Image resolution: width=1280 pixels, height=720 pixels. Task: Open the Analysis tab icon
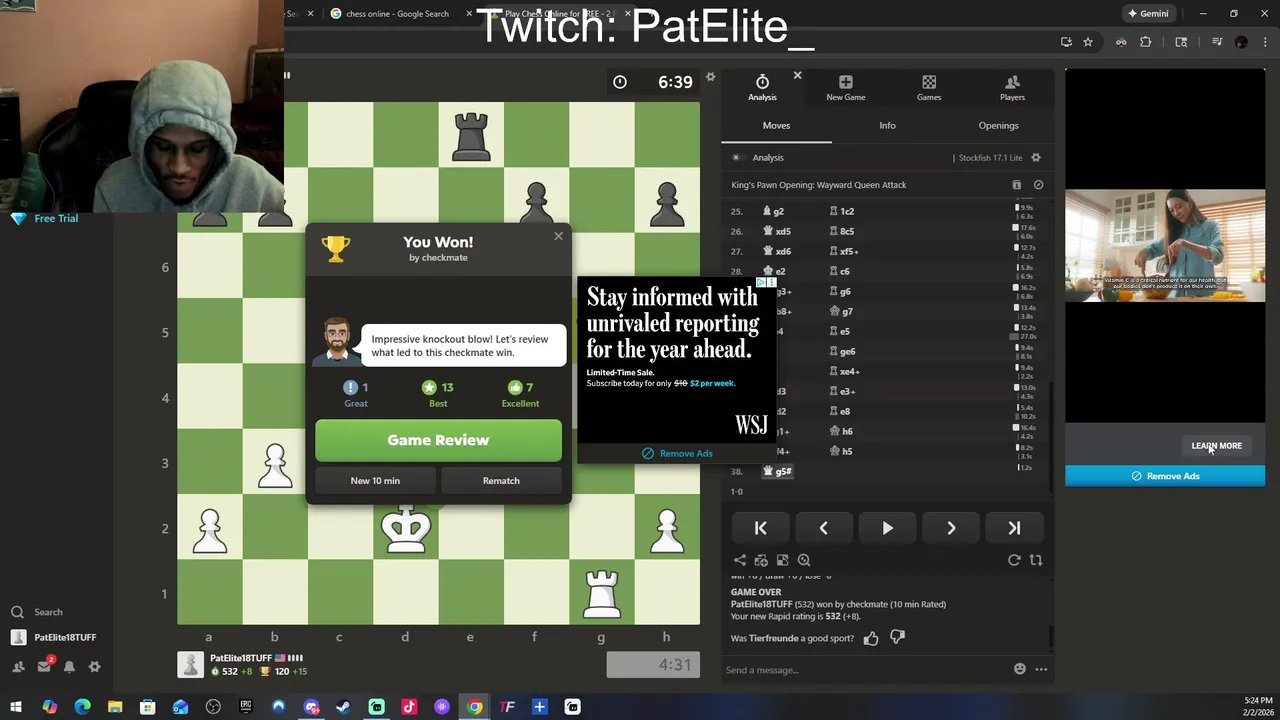762,87
